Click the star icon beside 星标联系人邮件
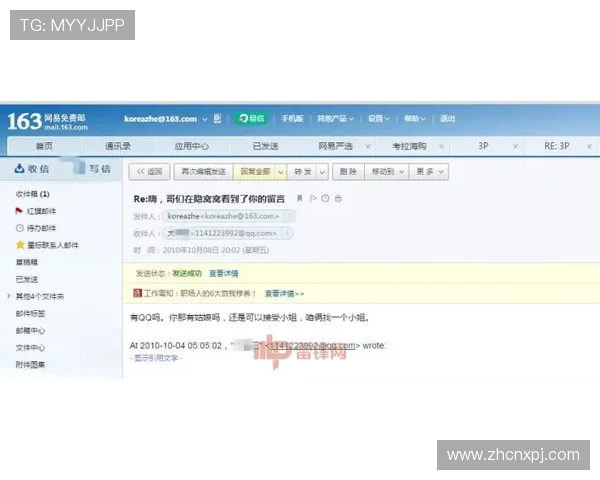The height and width of the screenshot is (480, 600). pos(19,245)
